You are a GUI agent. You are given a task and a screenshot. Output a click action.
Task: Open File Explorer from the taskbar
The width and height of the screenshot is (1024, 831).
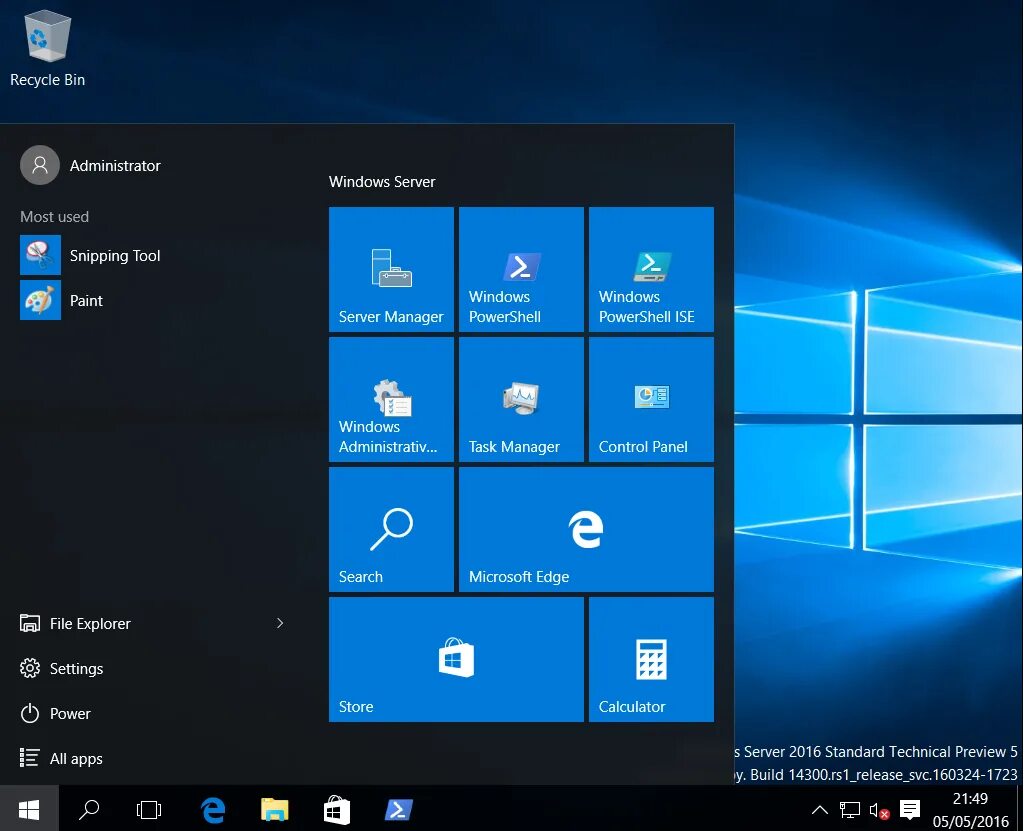click(275, 810)
